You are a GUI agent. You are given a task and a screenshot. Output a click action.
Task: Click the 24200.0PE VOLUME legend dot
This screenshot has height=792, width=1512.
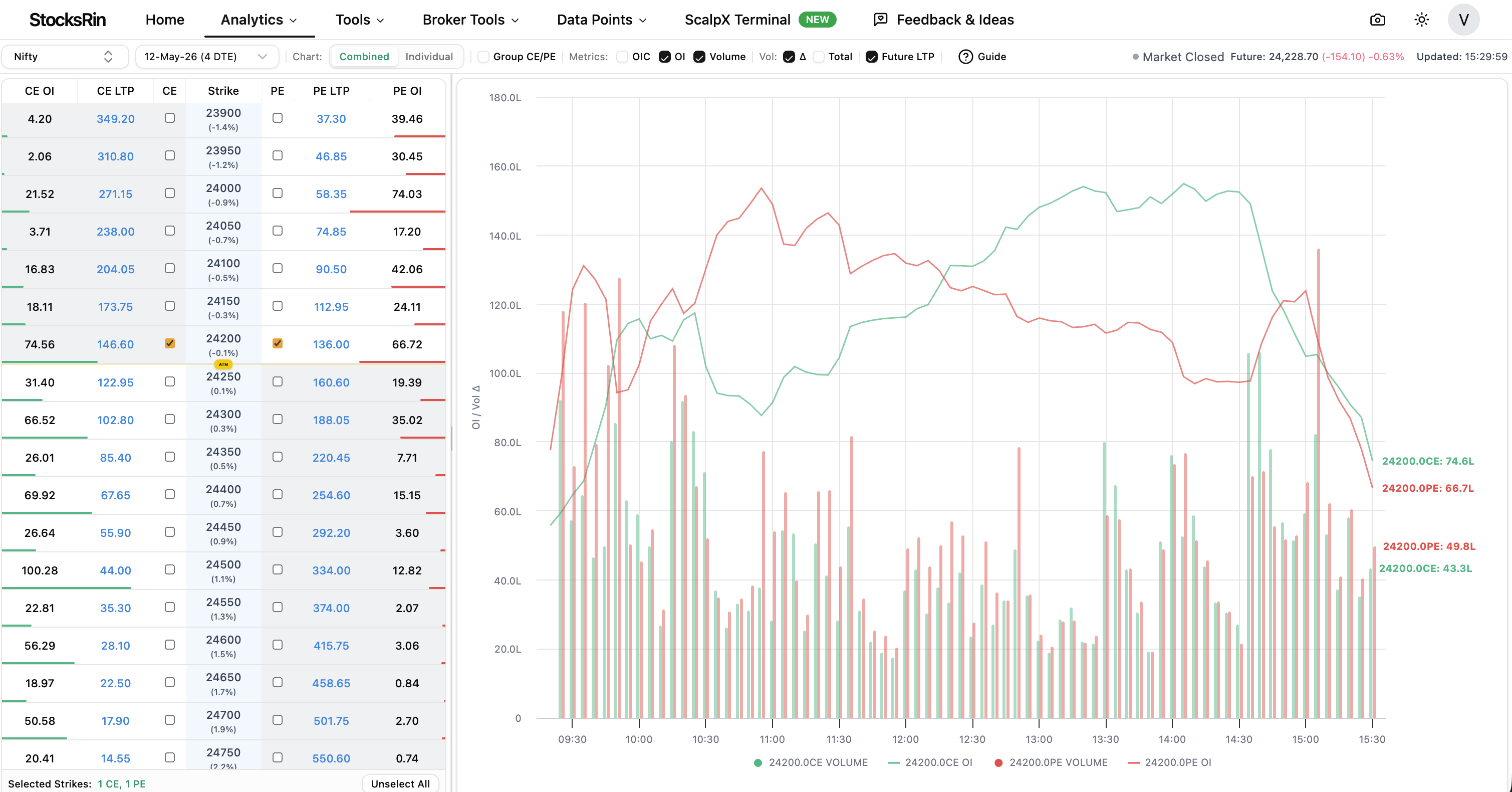[x=998, y=762]
